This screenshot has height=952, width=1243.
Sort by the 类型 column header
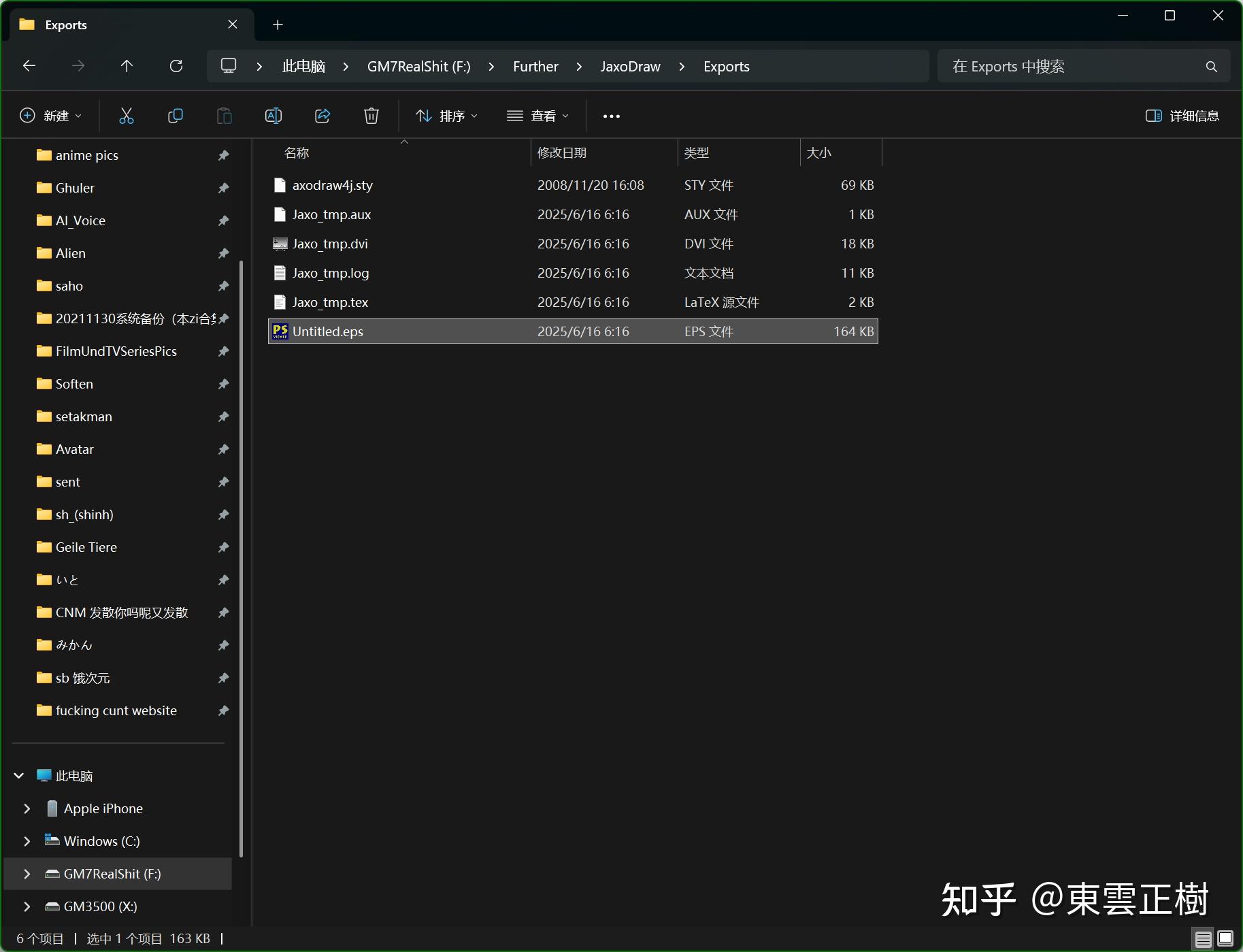(x=740, y=153)
